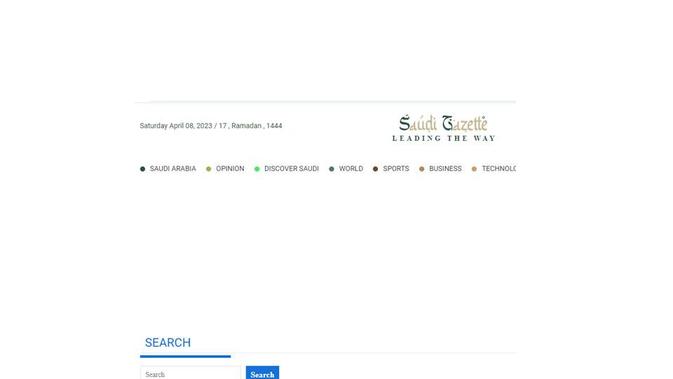Click the brown bullet beside SPORTS

tap(376, 169)
